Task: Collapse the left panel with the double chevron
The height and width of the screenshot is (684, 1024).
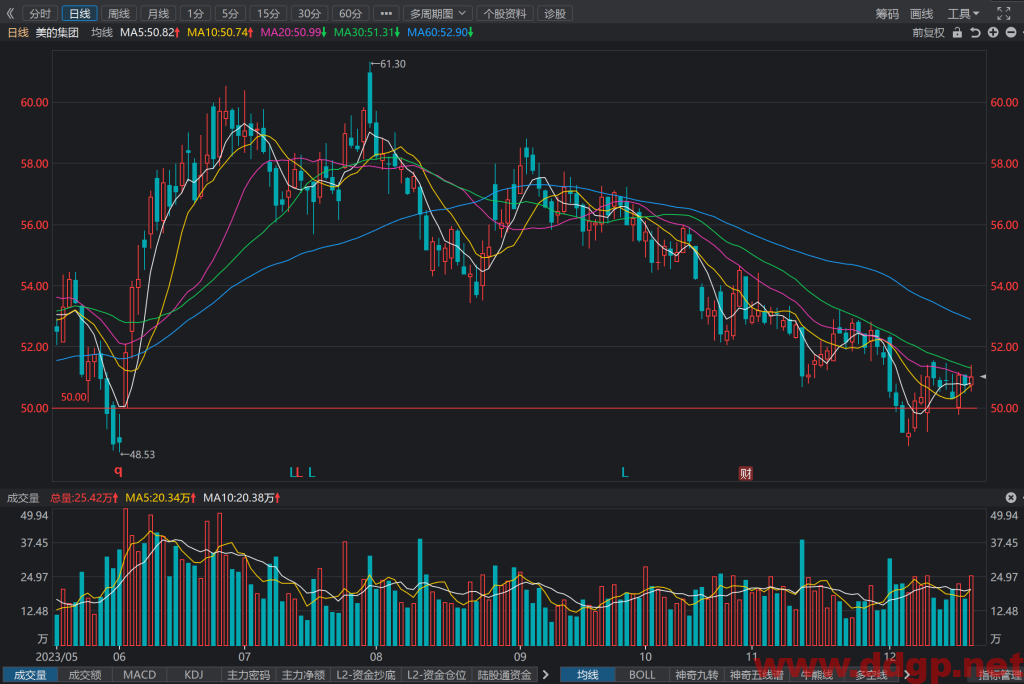Action: coord(10,13)
